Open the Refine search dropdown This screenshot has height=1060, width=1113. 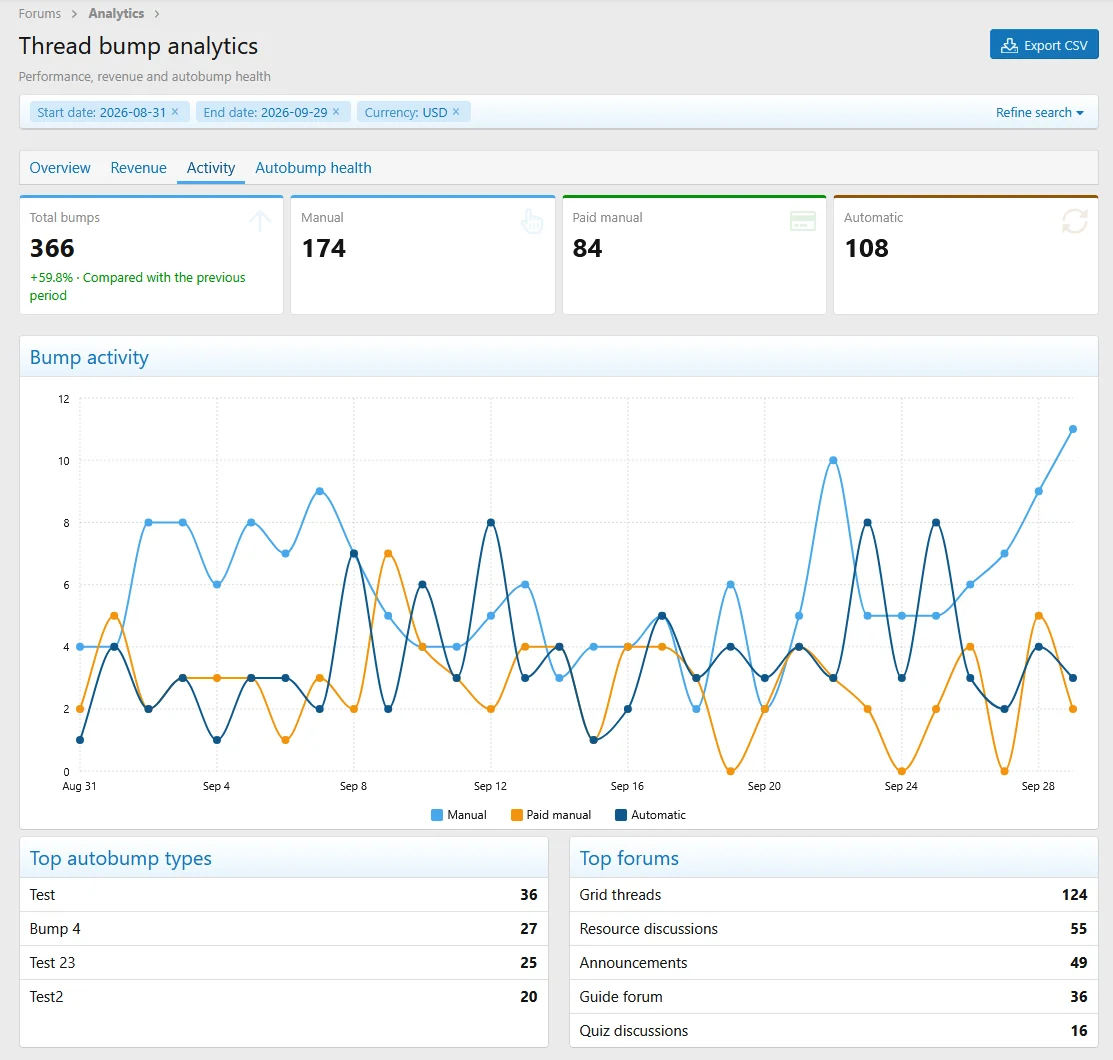tap(1039, 112)
